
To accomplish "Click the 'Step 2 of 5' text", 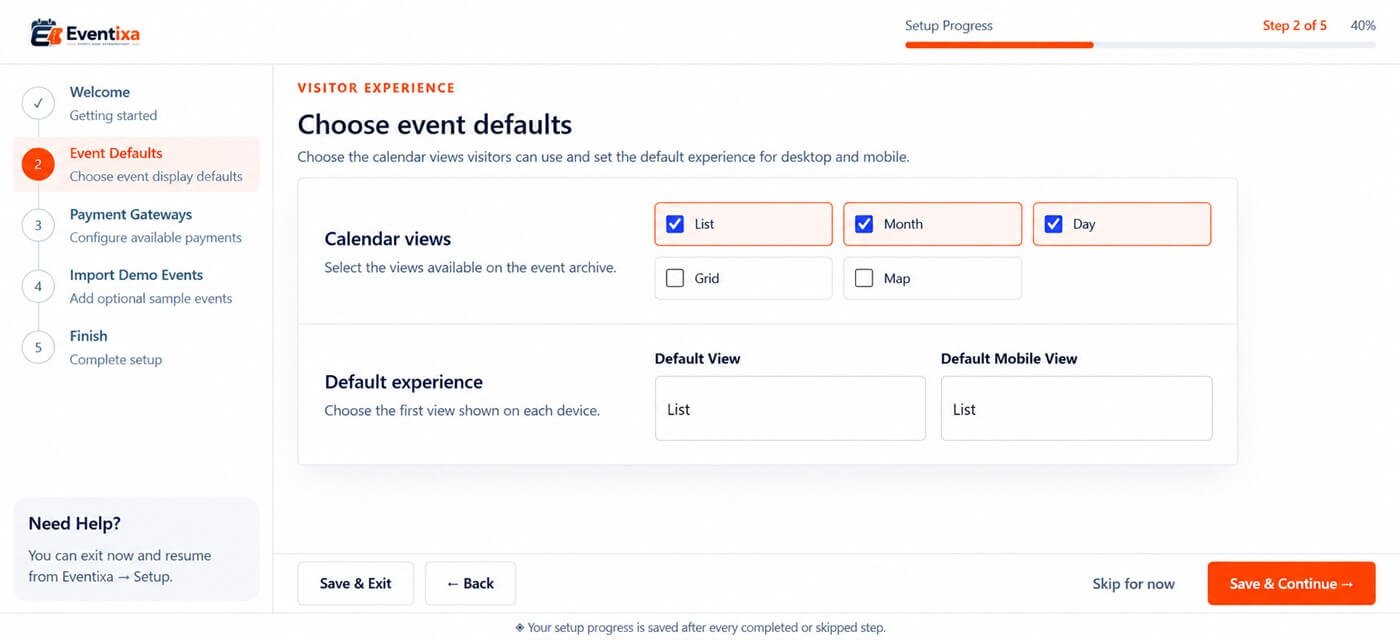I will pyautogui.click(x=1295, y=26).
